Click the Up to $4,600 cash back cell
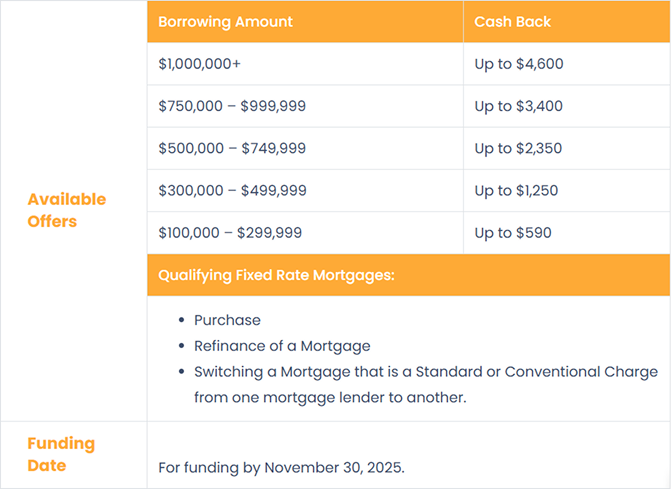The height and width of the screenshot is (489, 671). (x=518, y=64)
